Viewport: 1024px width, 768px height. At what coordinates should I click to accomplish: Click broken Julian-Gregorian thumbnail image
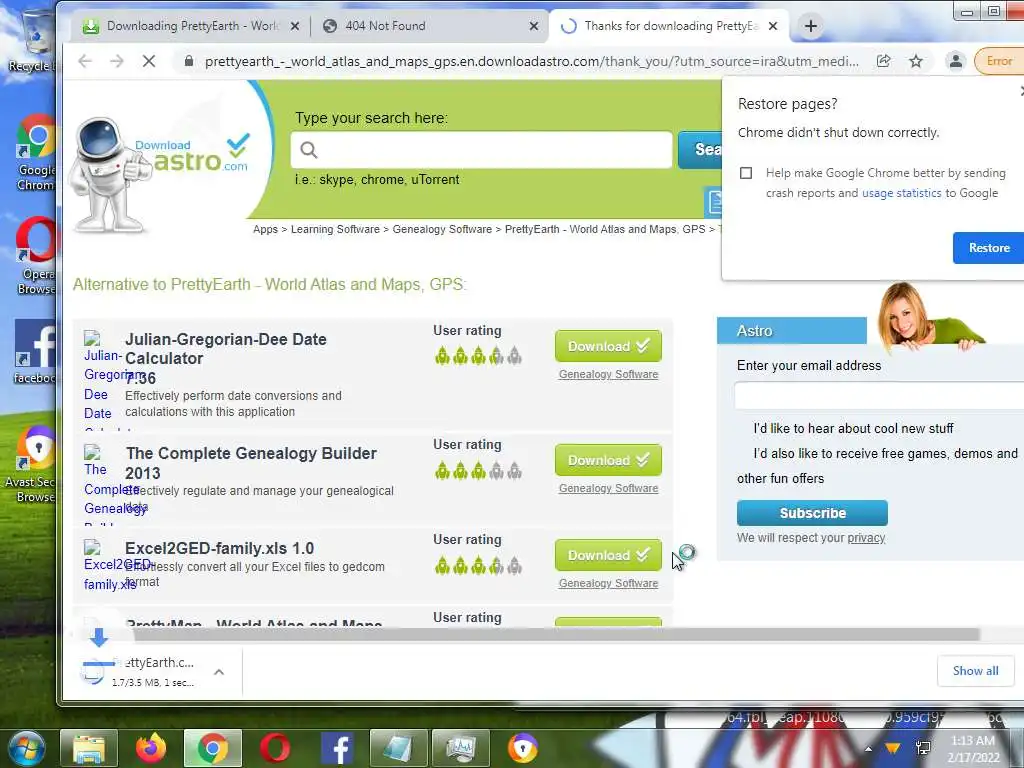pos(92,338)
